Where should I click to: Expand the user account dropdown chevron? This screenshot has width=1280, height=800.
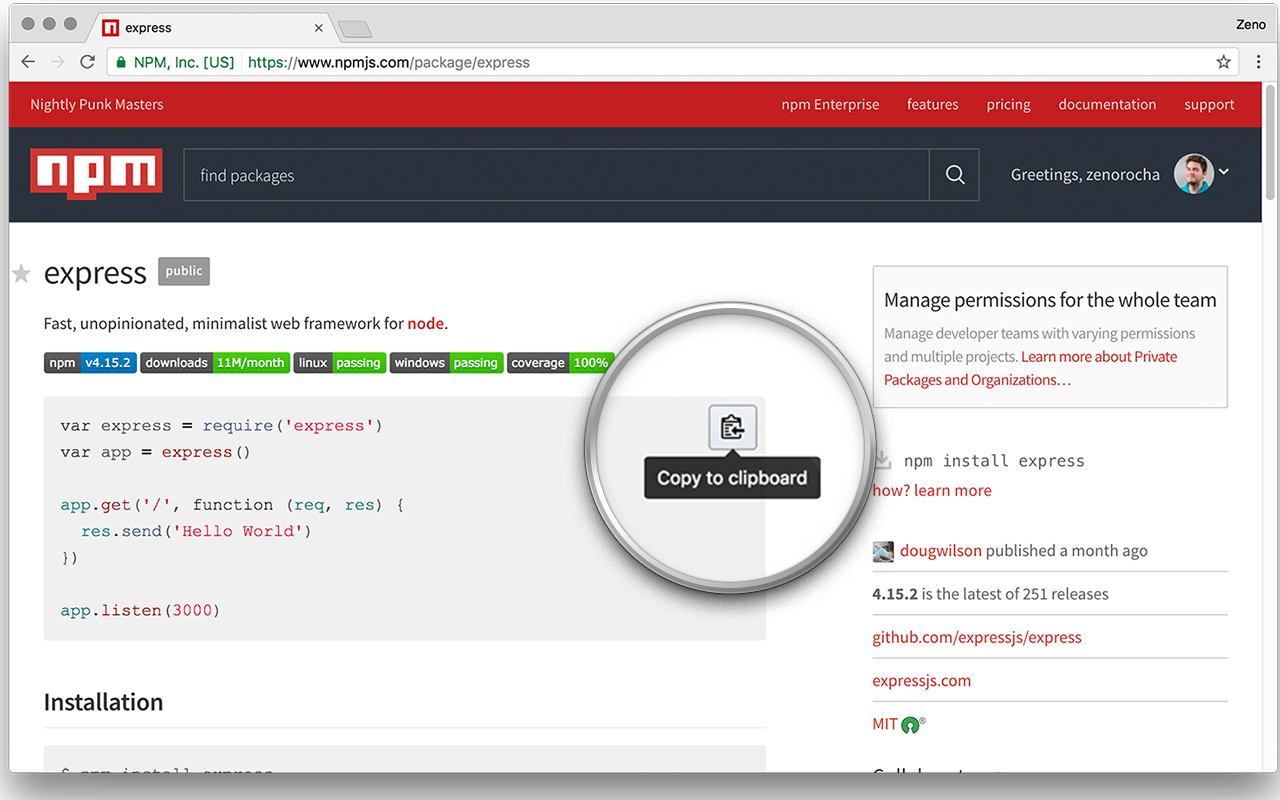click(1223, 172)
